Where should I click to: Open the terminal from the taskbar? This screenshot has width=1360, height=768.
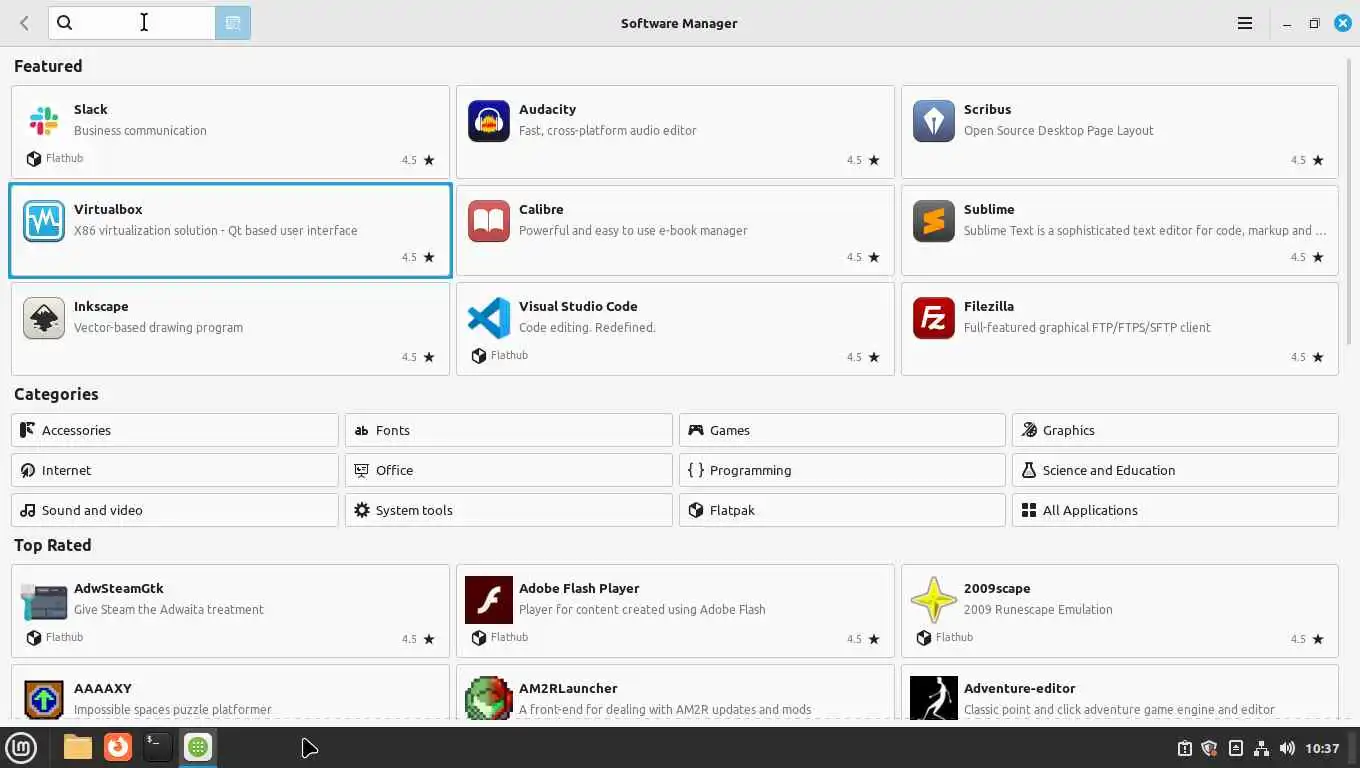point(157,747)
